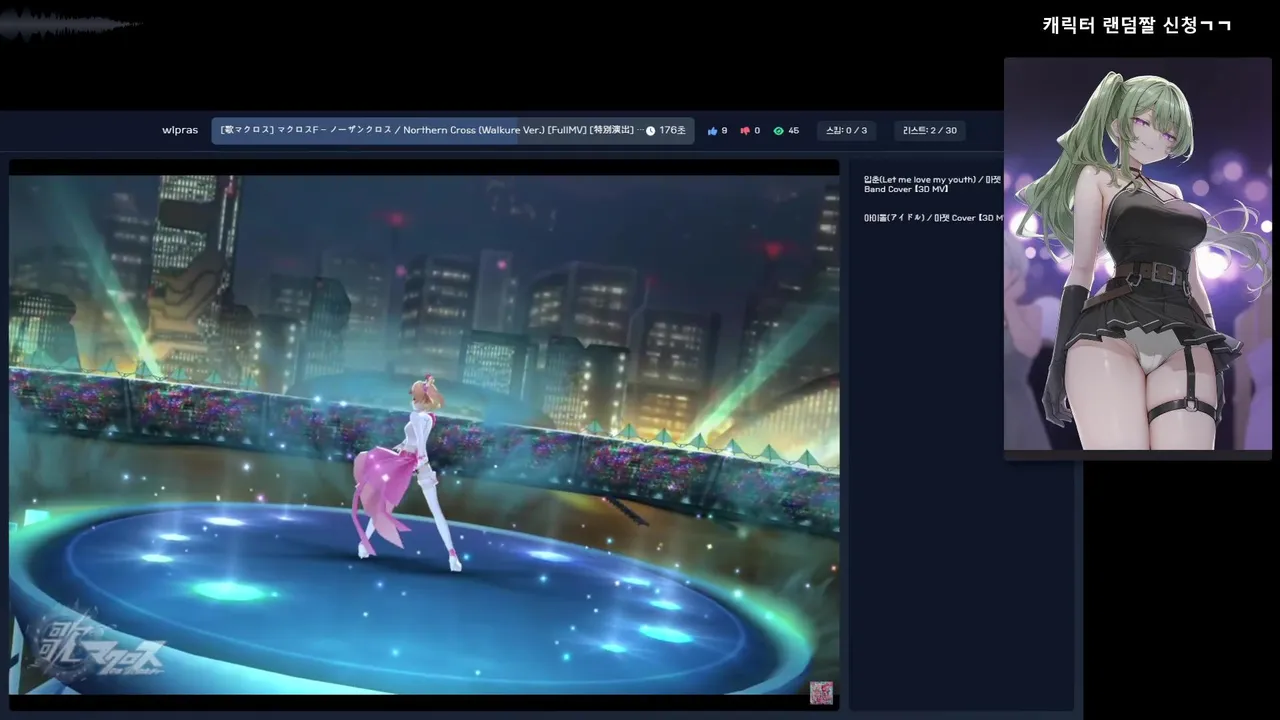Select queue item 아이돌(アイドル) Cover 3D MV
The height and width of the screenshot is (720, 1280).
[x=933, y=217]
